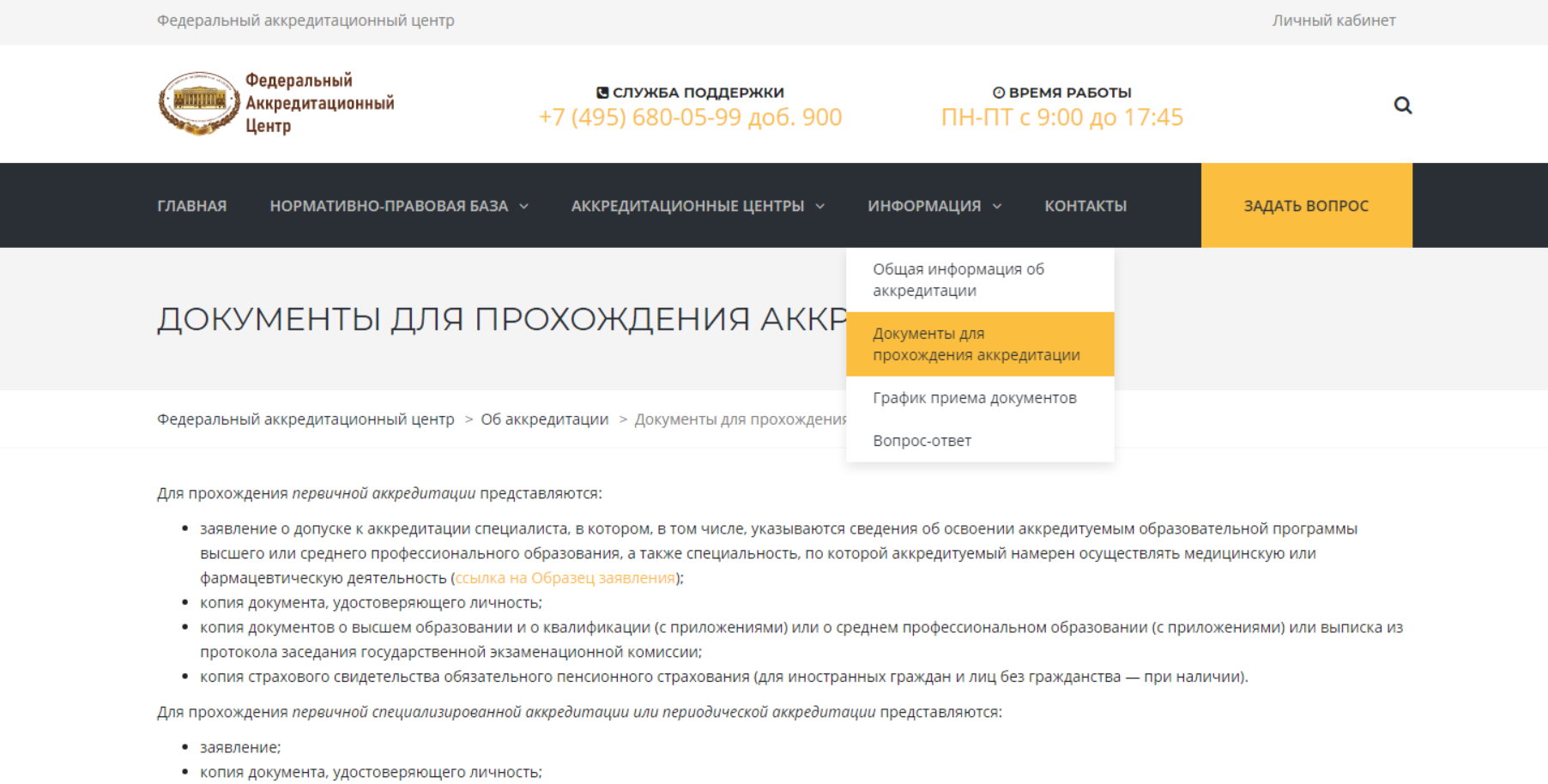Select Документы для прохождения аккредитации submenu item

[976, 344]
